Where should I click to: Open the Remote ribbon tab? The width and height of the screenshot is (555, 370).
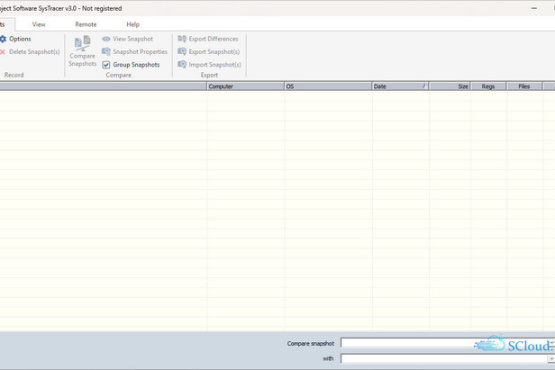86,24
